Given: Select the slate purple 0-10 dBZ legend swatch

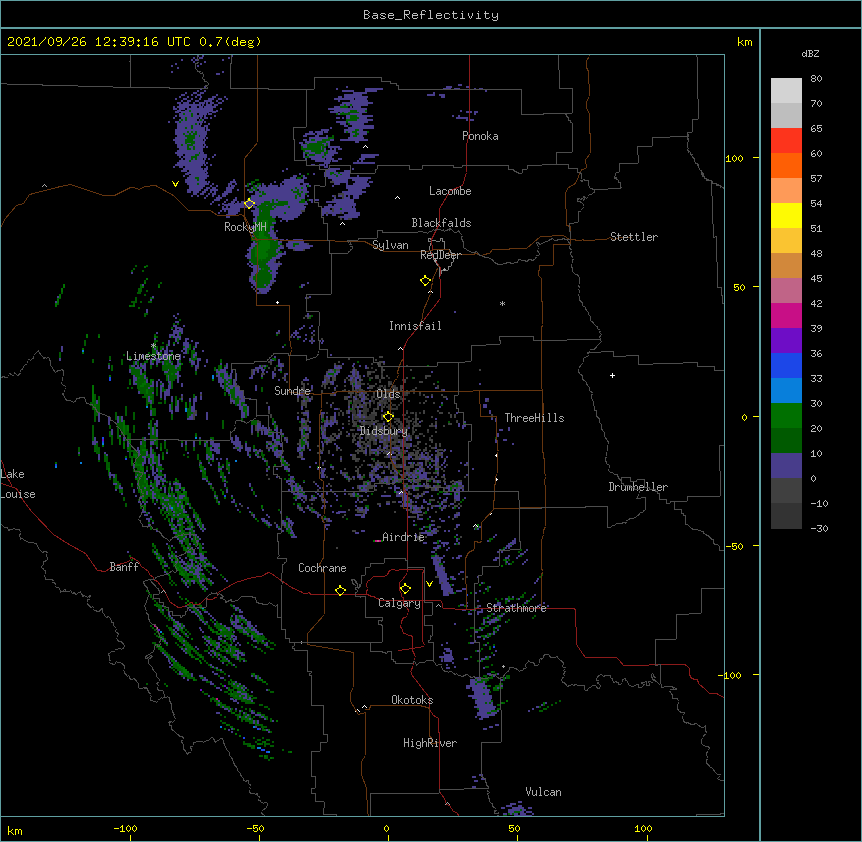Looking at the screenshot, I should pyautogui.click(x=786, y=466).
